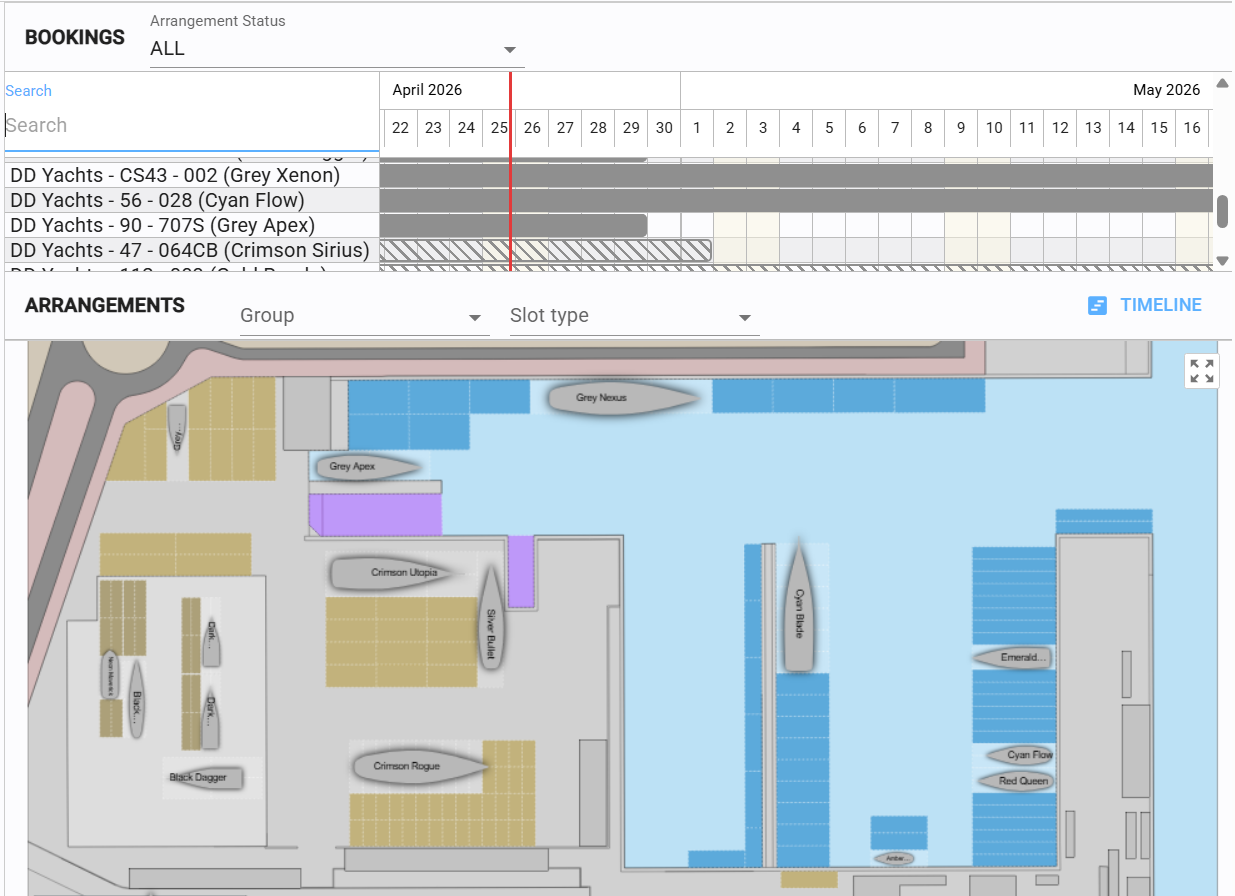Click the bookings Search input field
The height and width of the screenshot is (896, 1235).
tap(190, 126)
